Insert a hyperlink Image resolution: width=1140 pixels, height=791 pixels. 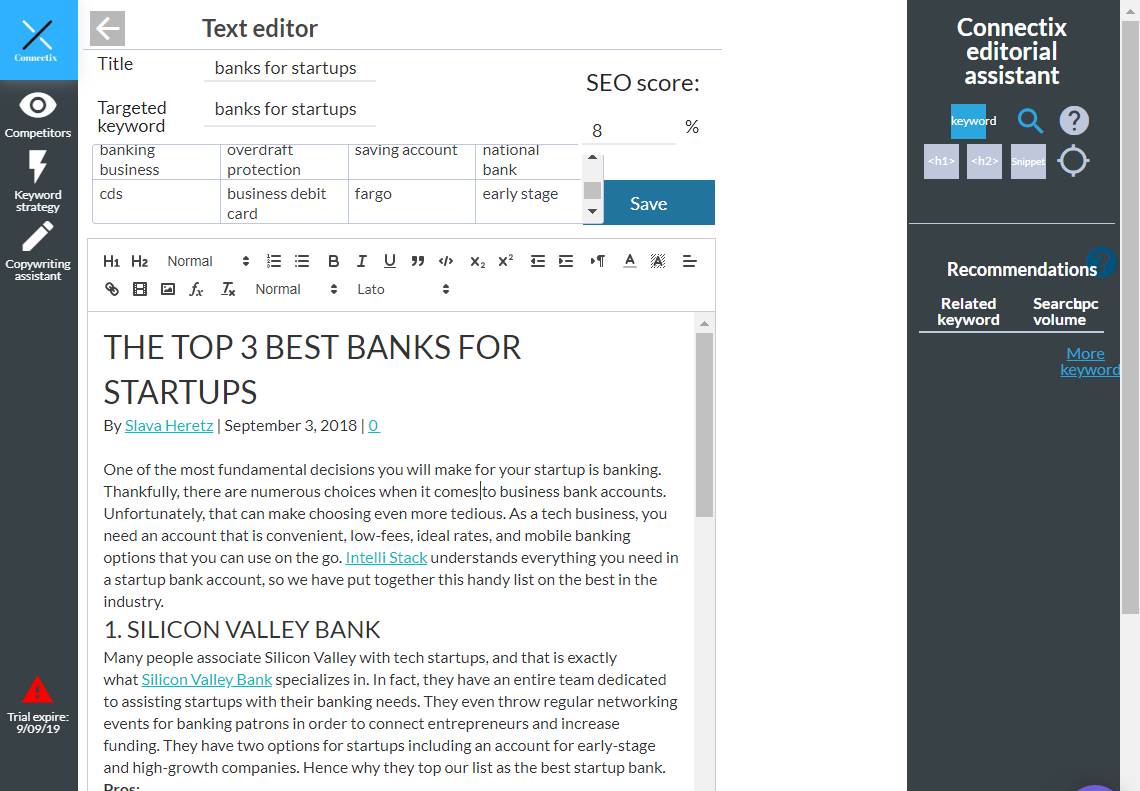[x=111, y=289]
